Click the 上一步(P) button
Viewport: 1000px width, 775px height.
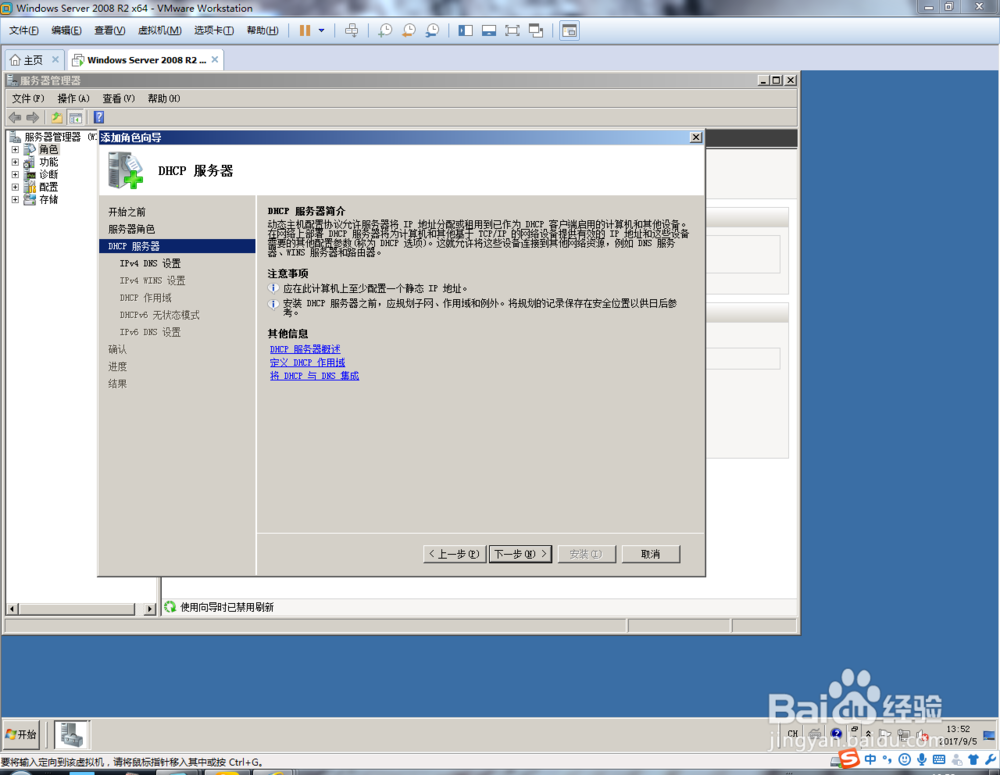[454, 554]
